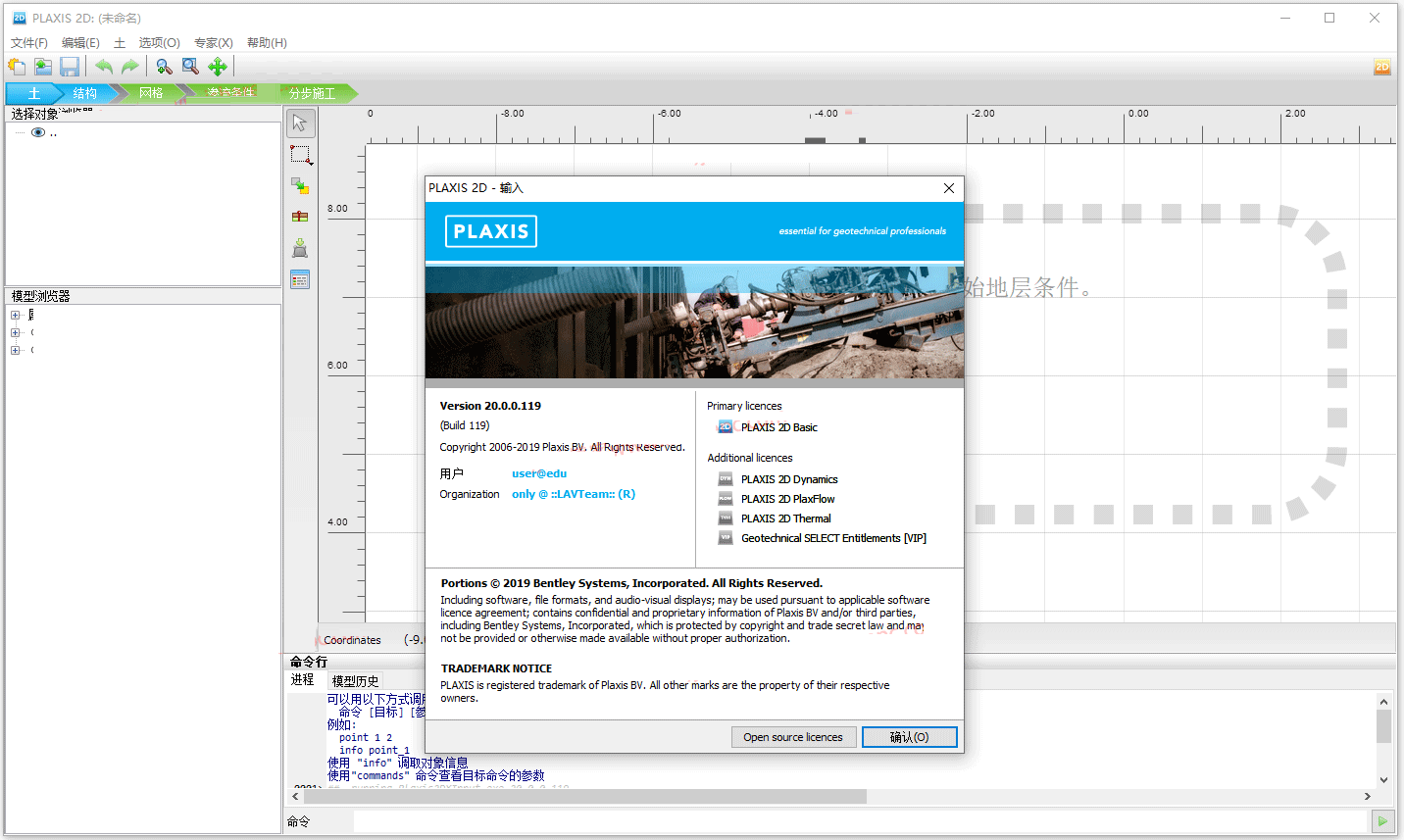Open the 文件(F) menu
This screenshot has width=1404, height=840.
pos(28,43)
